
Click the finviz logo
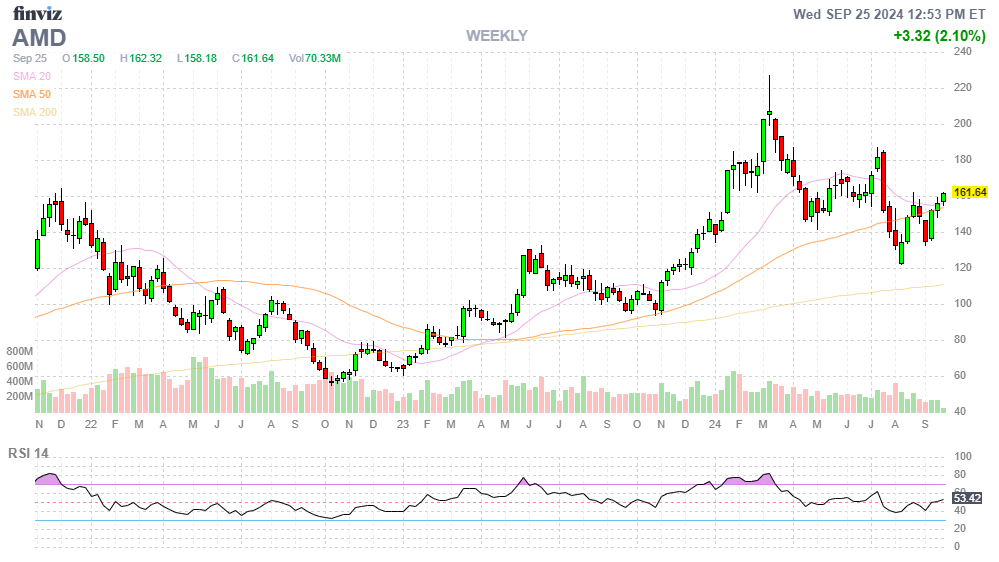(36, 13)
